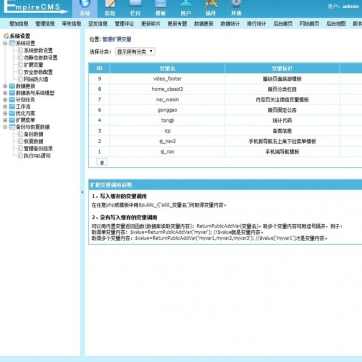Open 排行统计 in the secondary menu
The height and width of the screenshot is (362, 362).
(256, 24)
